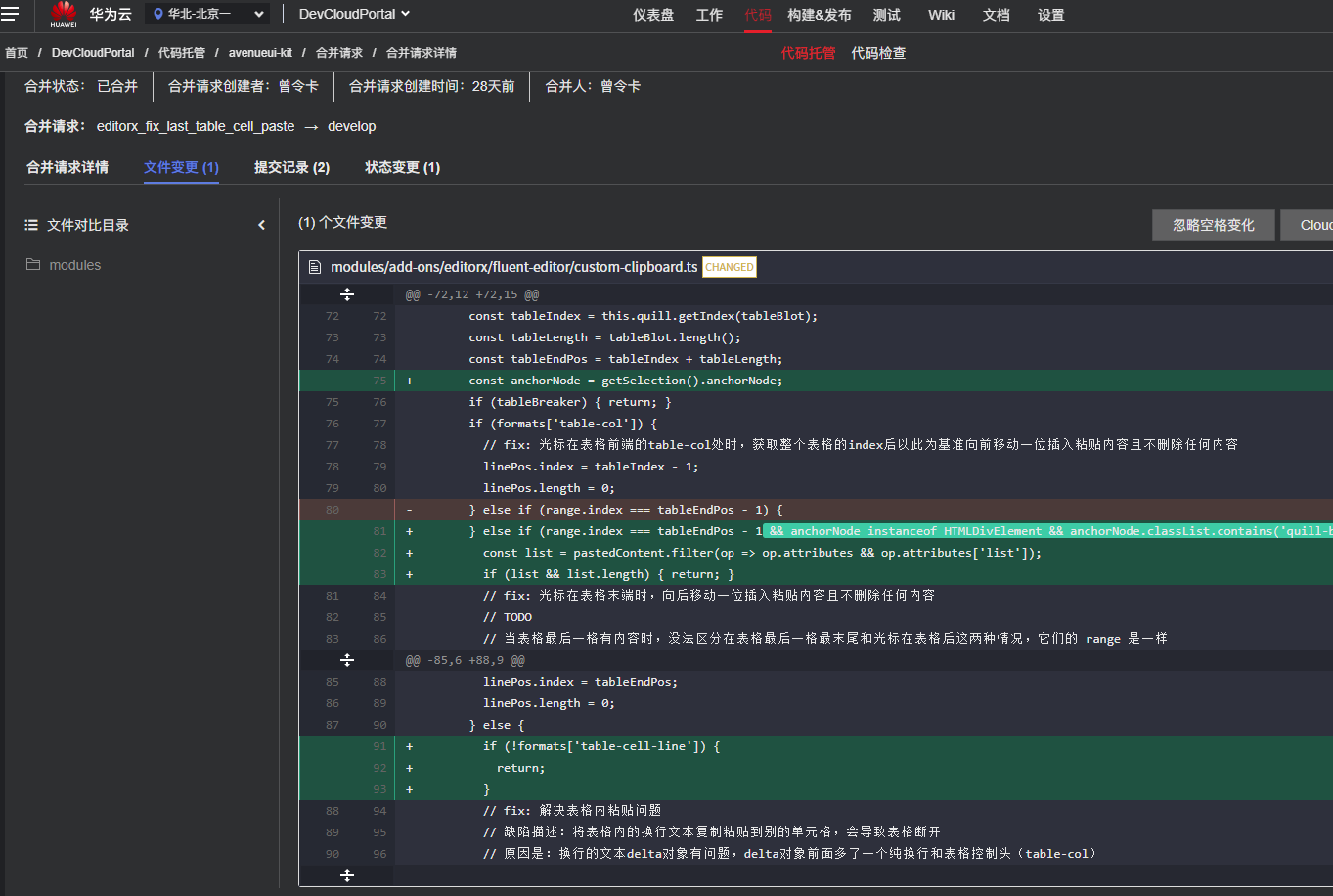1333x896 pixels.
Task: Go to avenueui-kit breadcrumb link
Action: [260, 53]
